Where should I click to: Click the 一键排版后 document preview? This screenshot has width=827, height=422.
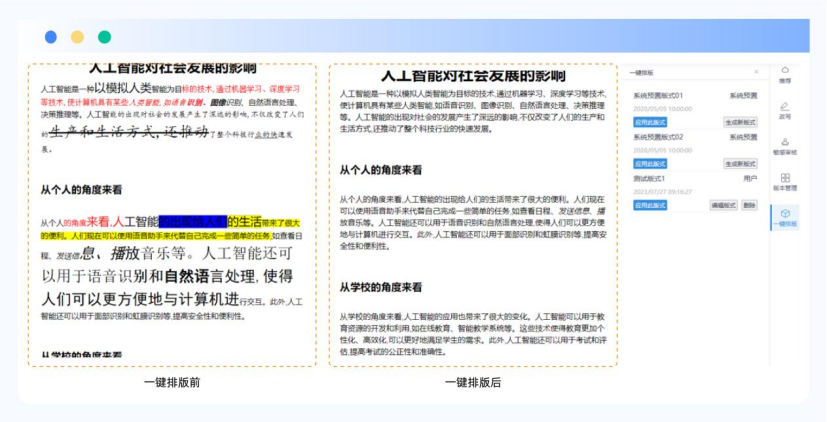point(472,215)
